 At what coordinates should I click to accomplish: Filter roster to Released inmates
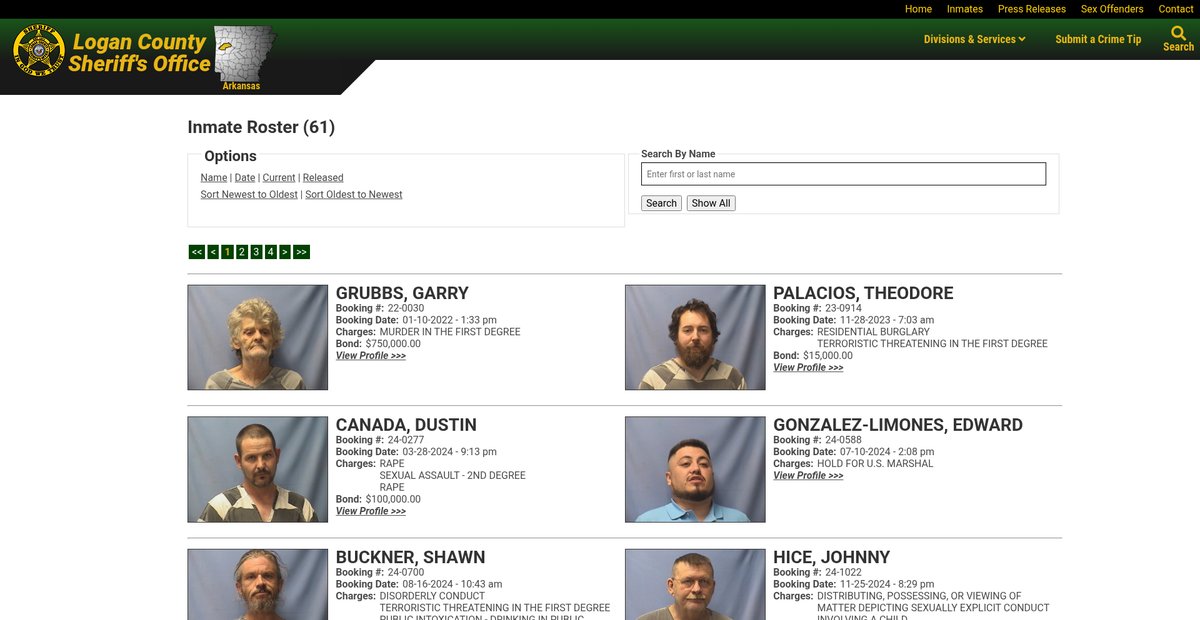(323, 178)
